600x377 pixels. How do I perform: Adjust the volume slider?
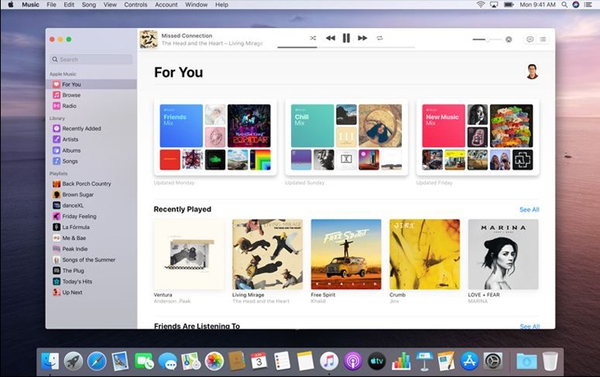[x=487, y=39]
